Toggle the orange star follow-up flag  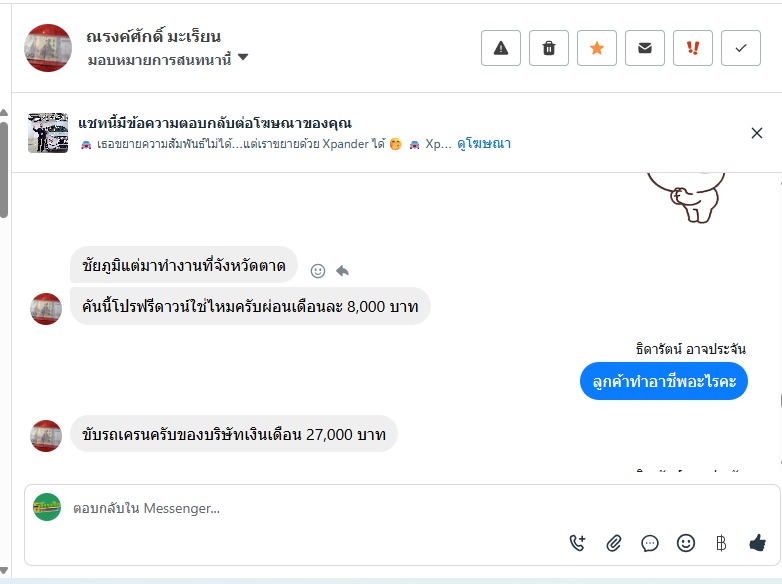[x=597, y=48]
